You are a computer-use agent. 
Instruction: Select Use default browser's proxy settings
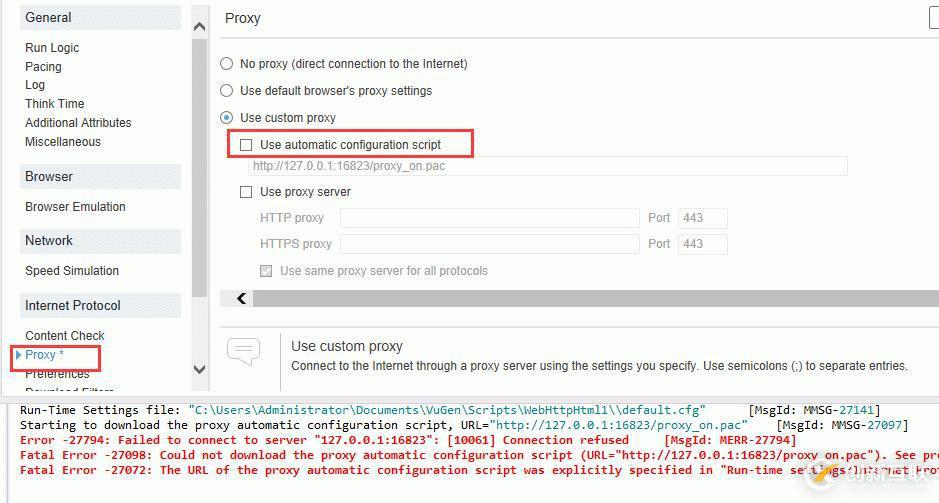(x=227, y=91)
